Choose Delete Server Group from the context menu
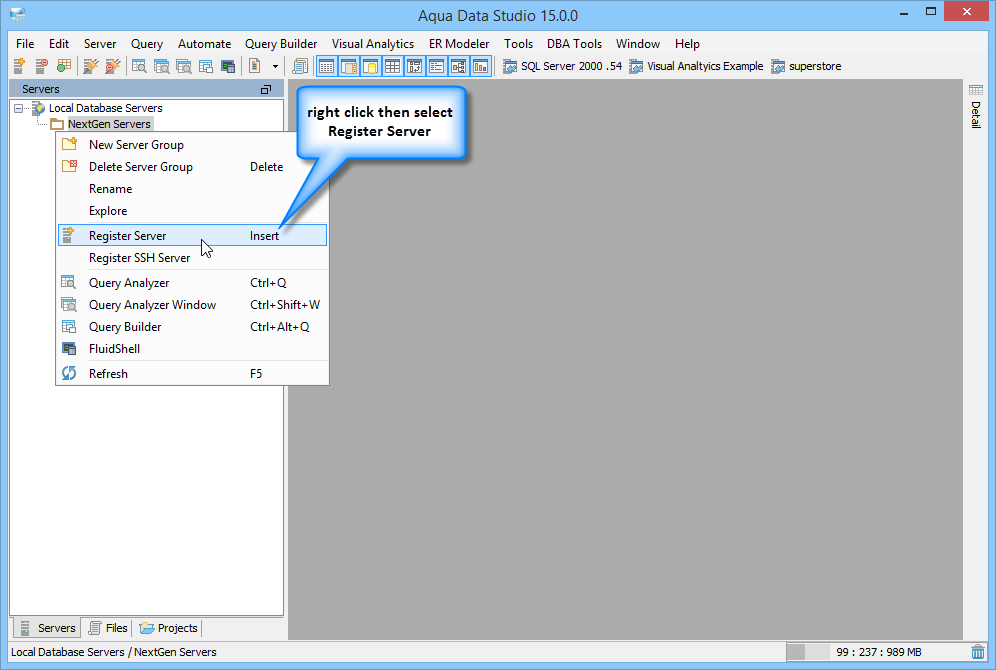The image size is (996, 670). pyautogui.click(x=192, y=167)
